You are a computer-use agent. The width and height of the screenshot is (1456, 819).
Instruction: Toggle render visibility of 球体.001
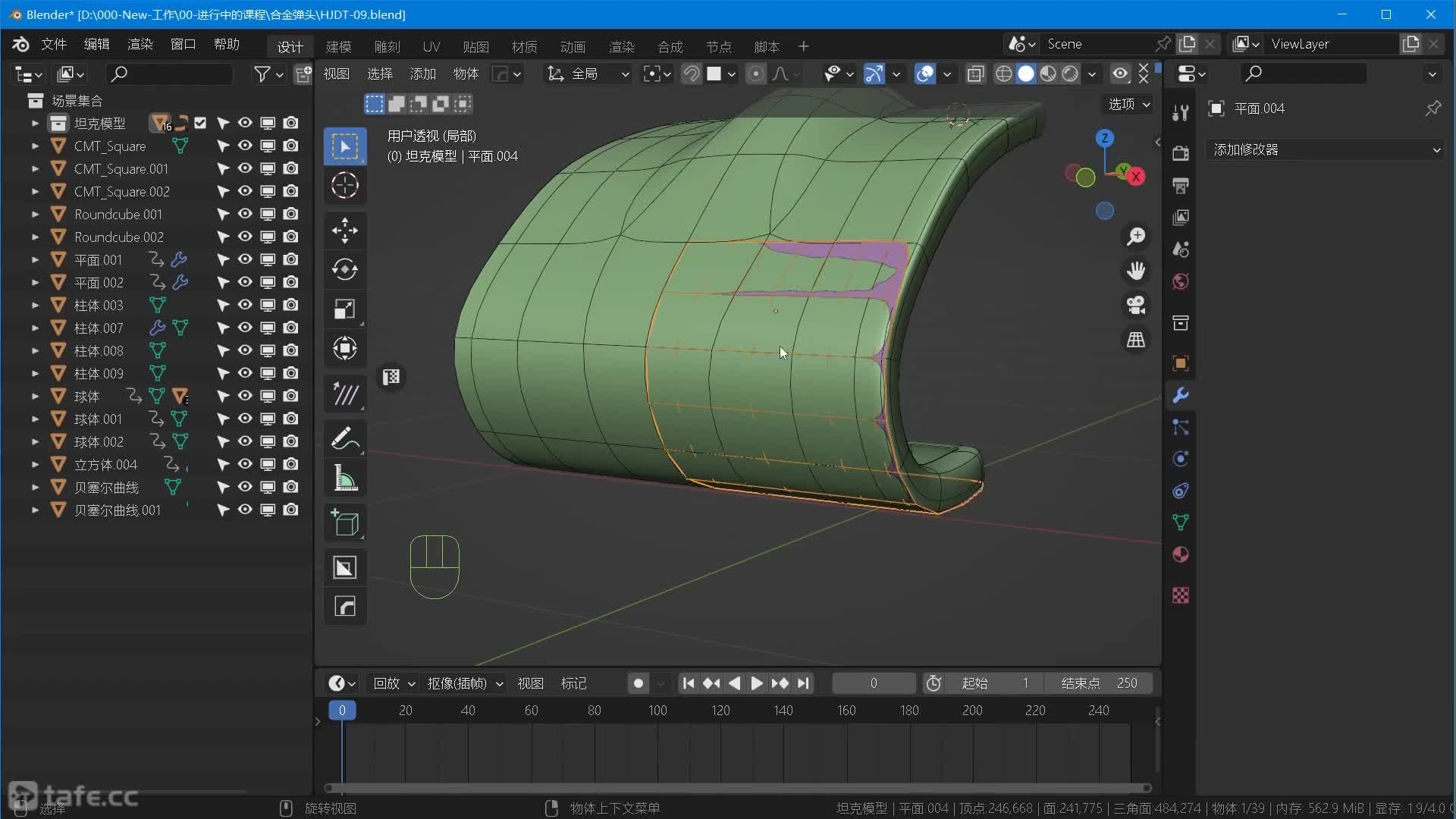coord(290,419)
